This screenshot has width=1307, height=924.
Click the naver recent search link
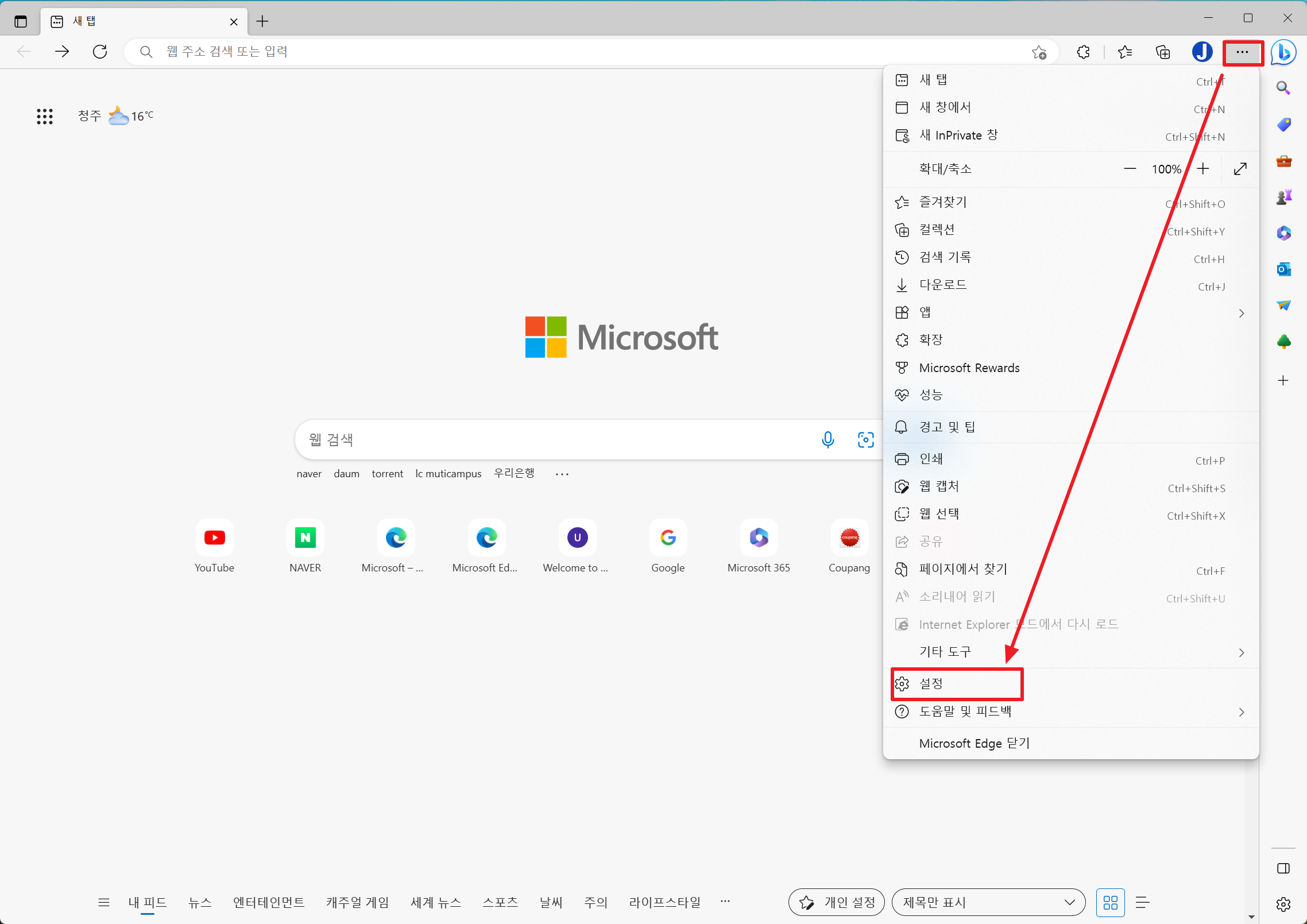tap(309, 474)
